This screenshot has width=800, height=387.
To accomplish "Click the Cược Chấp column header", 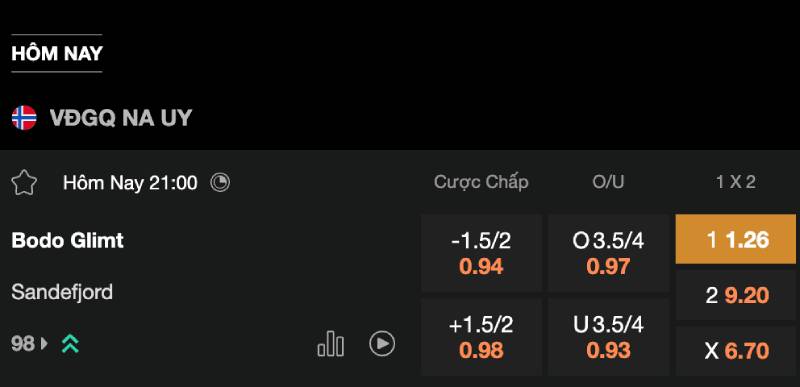I will 481,183.
